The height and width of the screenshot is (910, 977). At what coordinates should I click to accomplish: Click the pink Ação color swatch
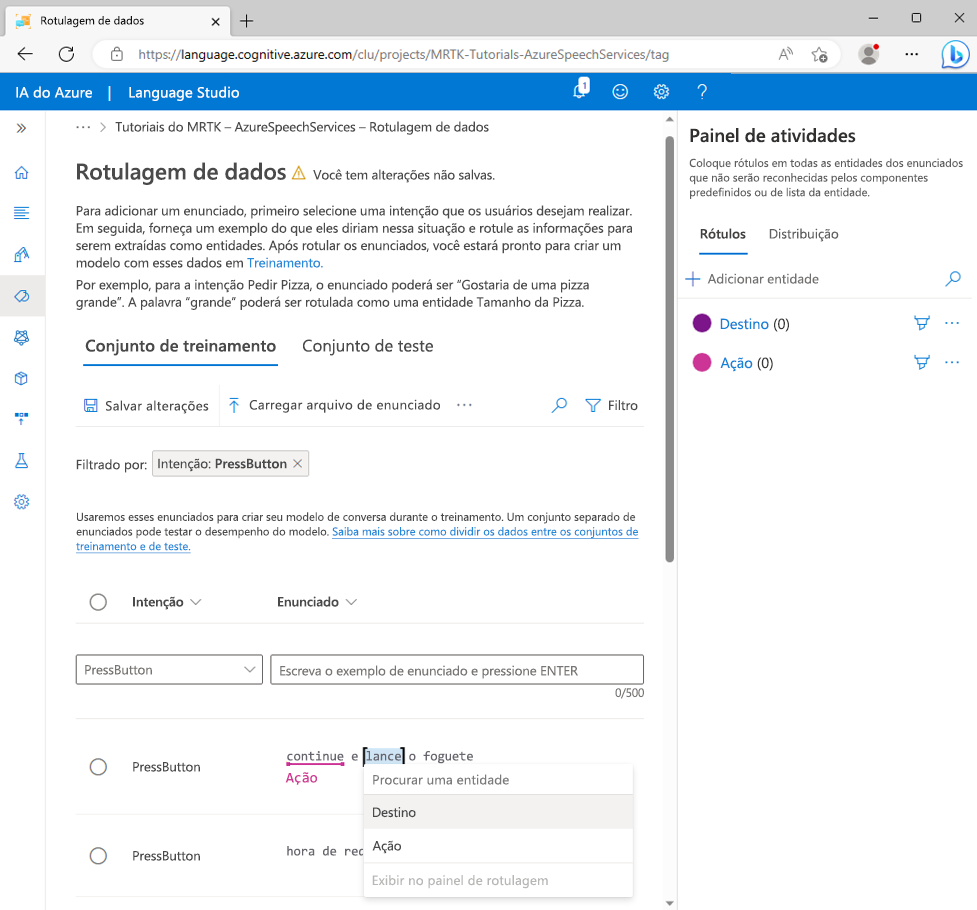pos(702,362)
